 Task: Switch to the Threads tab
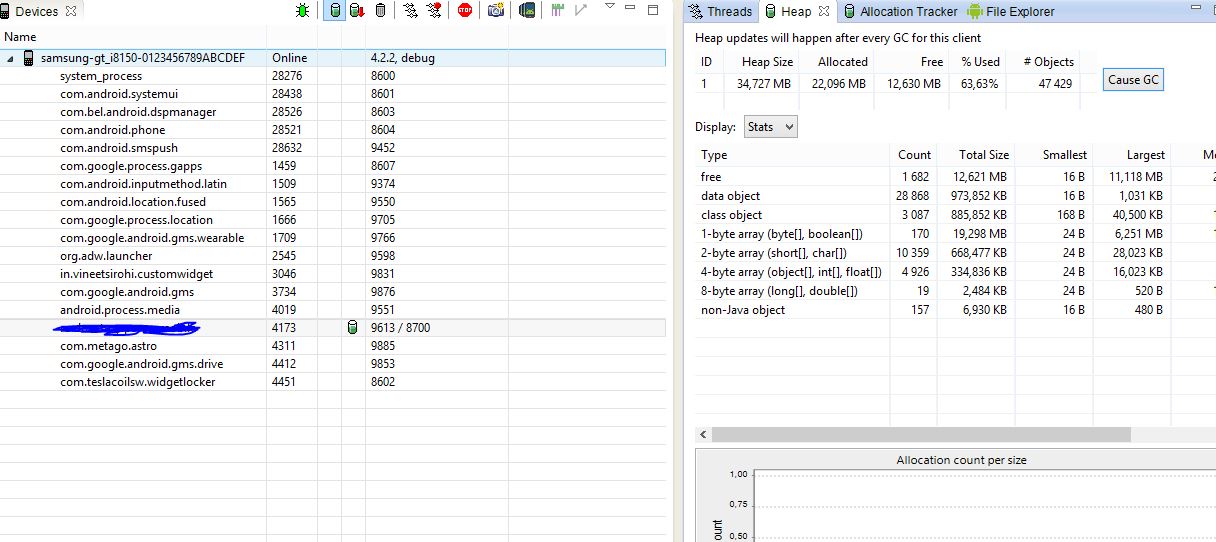[x=720, y=11]
